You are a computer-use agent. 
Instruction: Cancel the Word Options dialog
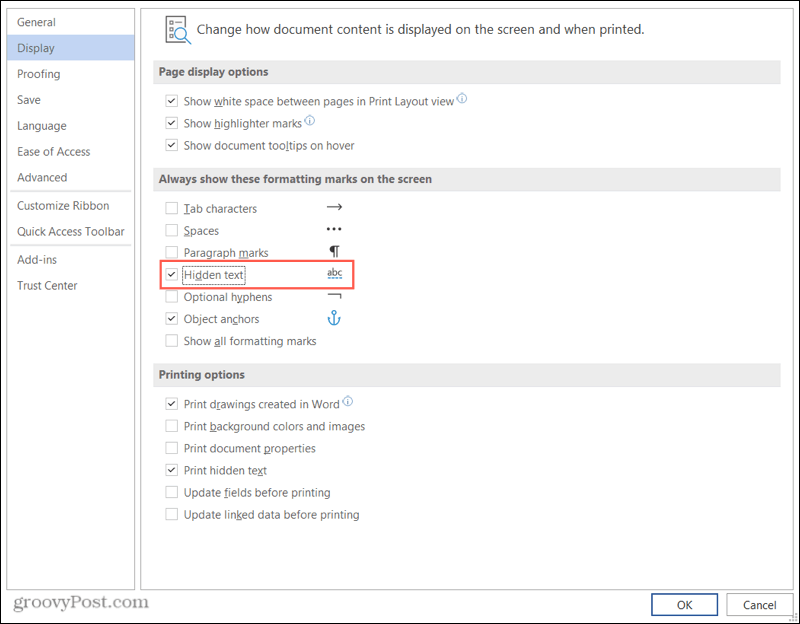tap(759, 605)
